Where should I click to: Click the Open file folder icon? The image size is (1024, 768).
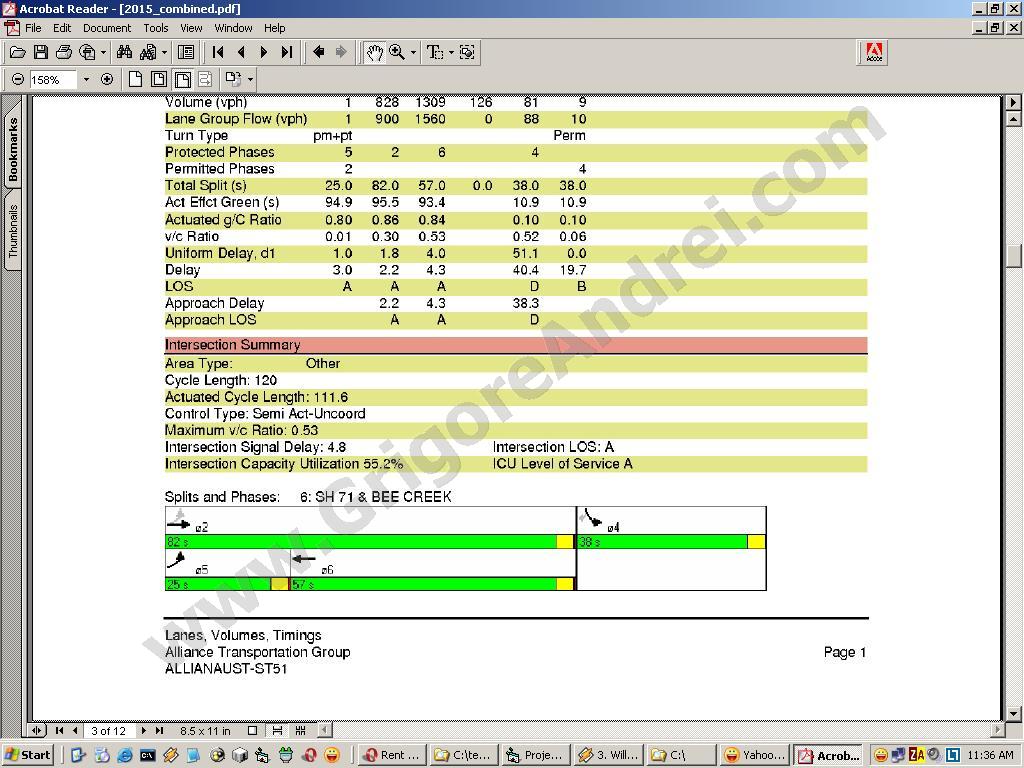click(x=18, y=52)
